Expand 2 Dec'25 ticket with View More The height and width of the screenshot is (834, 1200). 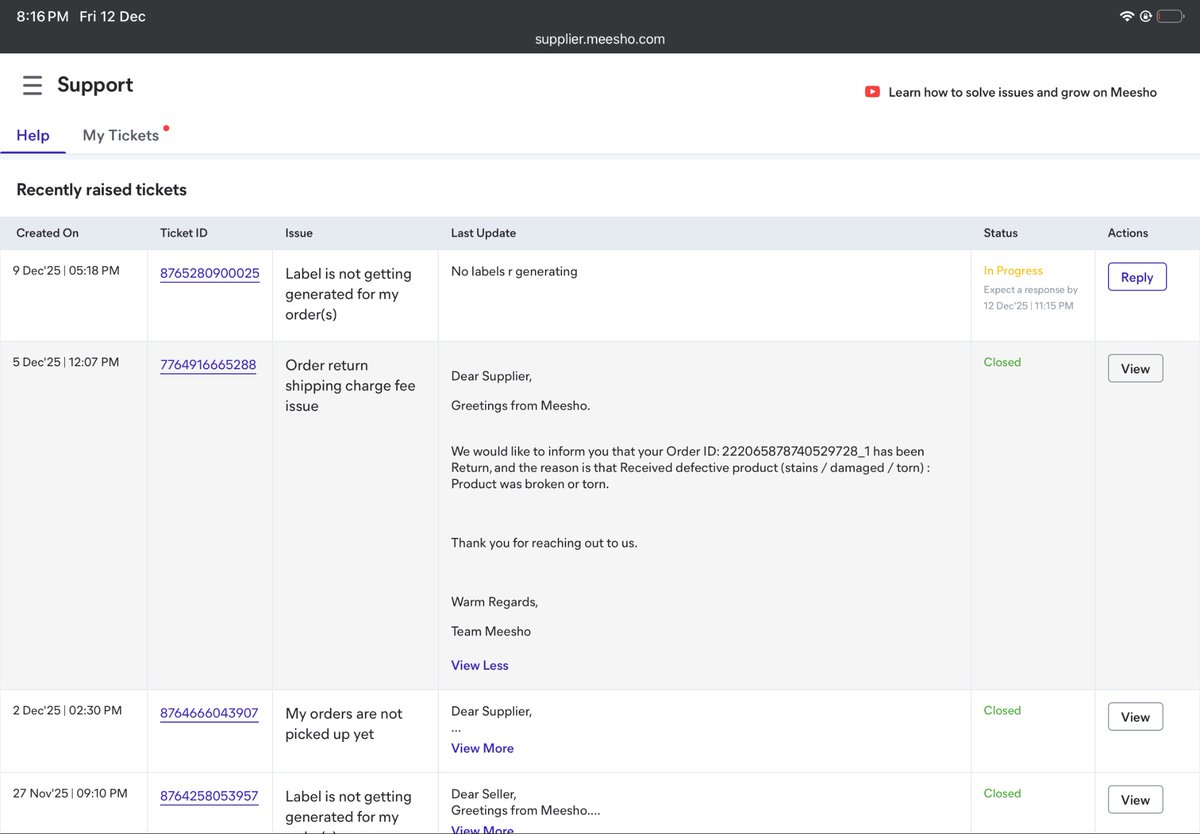coord(482,748)
